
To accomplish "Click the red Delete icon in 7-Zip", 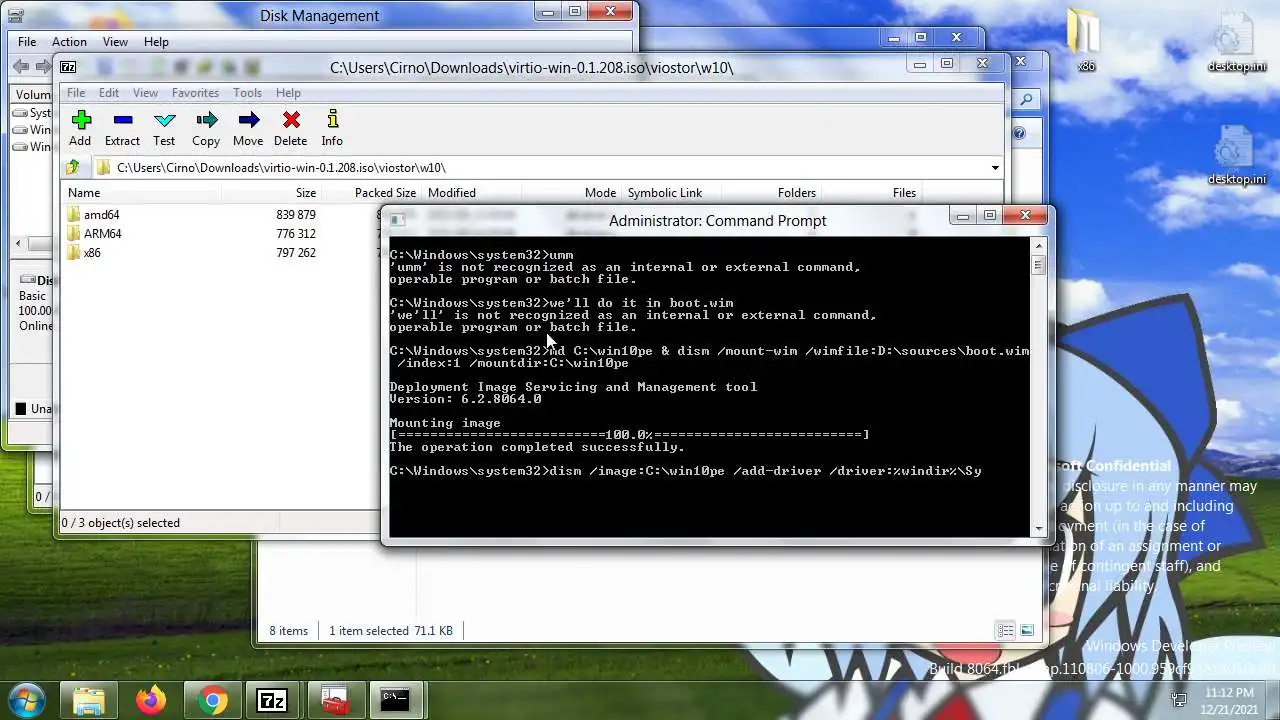I will (x=291, y=128).
